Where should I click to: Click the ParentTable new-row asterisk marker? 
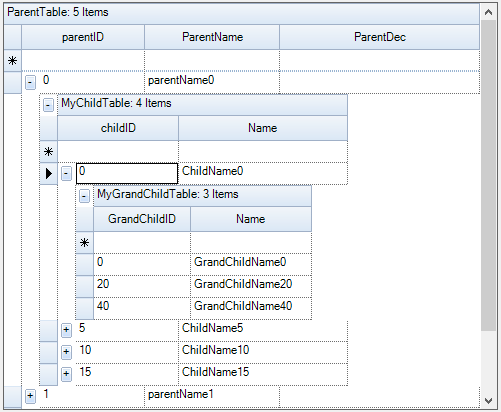coord(13,61)
